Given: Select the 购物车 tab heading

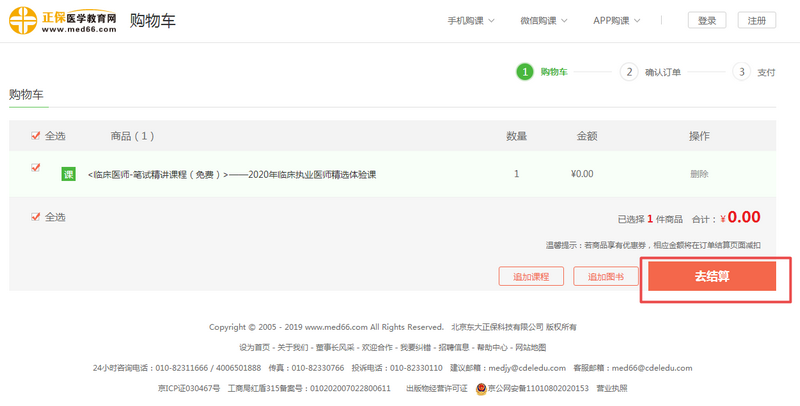Looking at the screenshot, I should (x=29, y=94).
